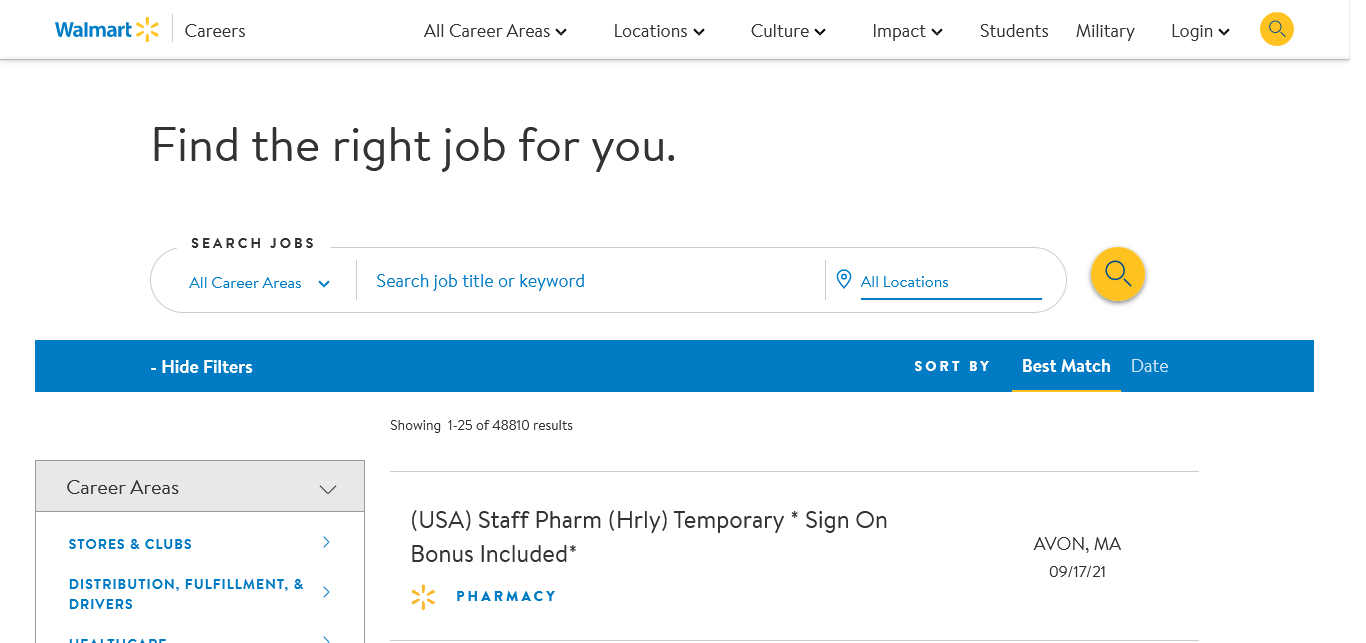
Task: Open the Impact menu
Action: pyautogui.click(x=907, y=31)
